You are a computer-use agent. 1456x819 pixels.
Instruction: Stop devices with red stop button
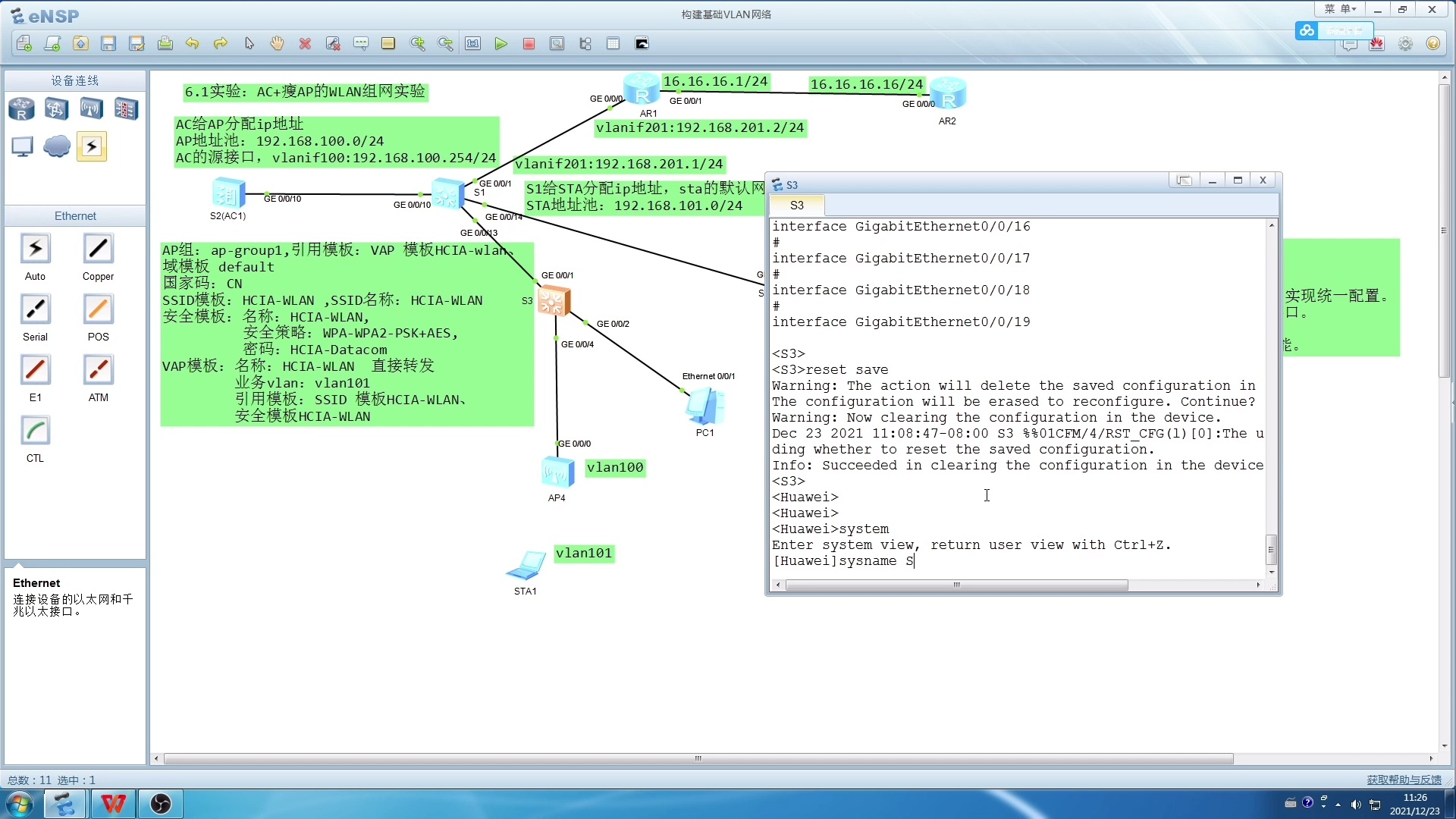pos(529,44)
